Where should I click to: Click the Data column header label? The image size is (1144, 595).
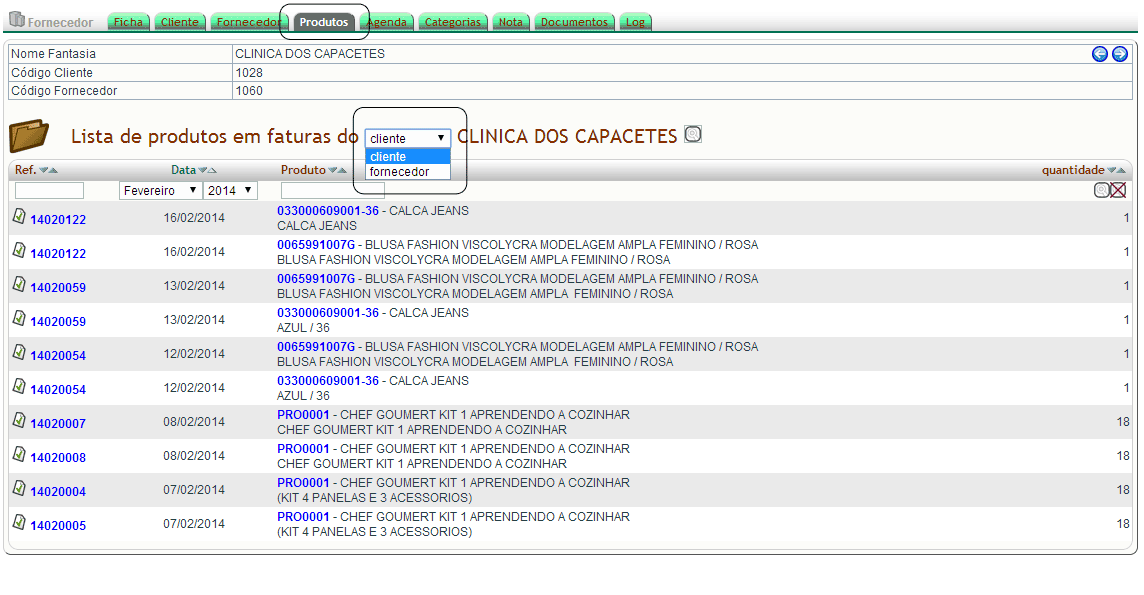point(183,170)
